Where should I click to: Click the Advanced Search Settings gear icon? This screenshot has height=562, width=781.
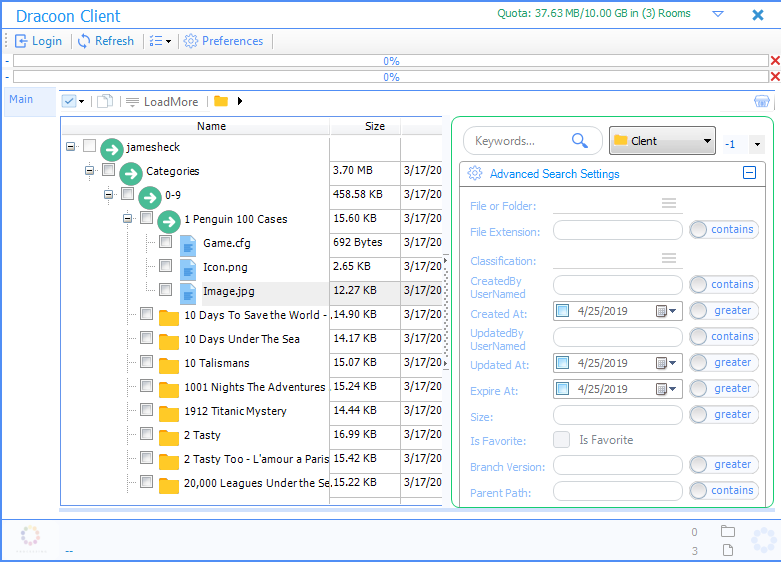click(x=475, y=173)
